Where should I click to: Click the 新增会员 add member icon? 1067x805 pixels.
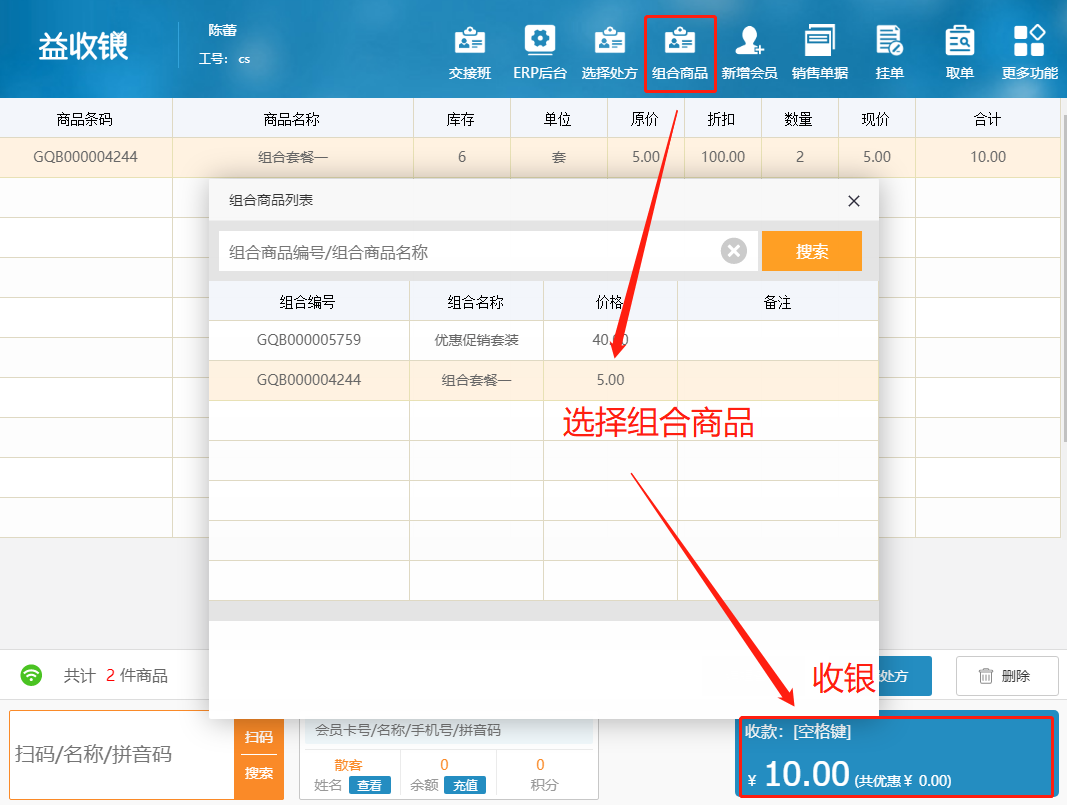pyautogui.click(x=749, y=52)
